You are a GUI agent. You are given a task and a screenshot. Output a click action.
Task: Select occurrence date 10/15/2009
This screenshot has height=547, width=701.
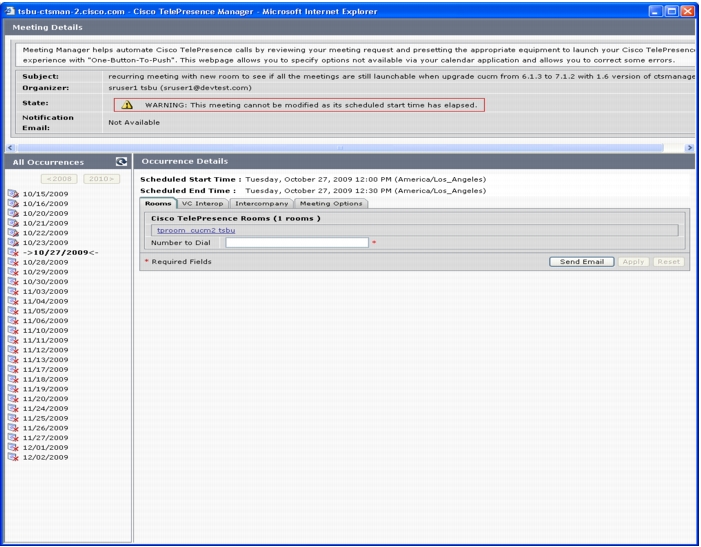(x=46, y=194)
